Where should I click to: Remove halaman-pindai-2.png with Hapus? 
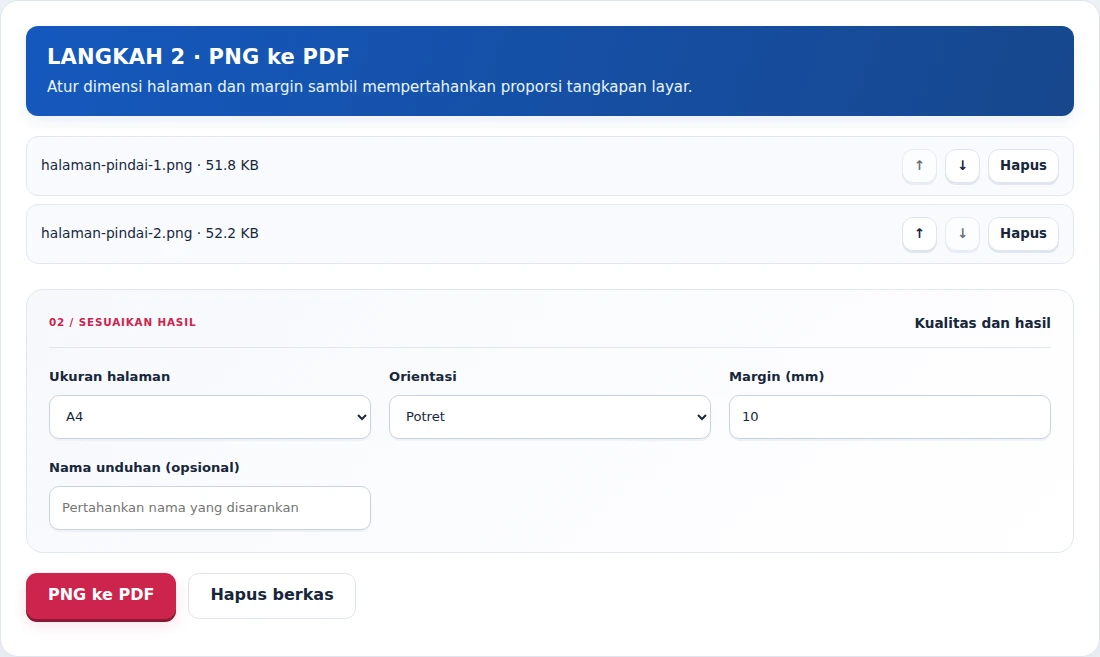[1023, 234]
